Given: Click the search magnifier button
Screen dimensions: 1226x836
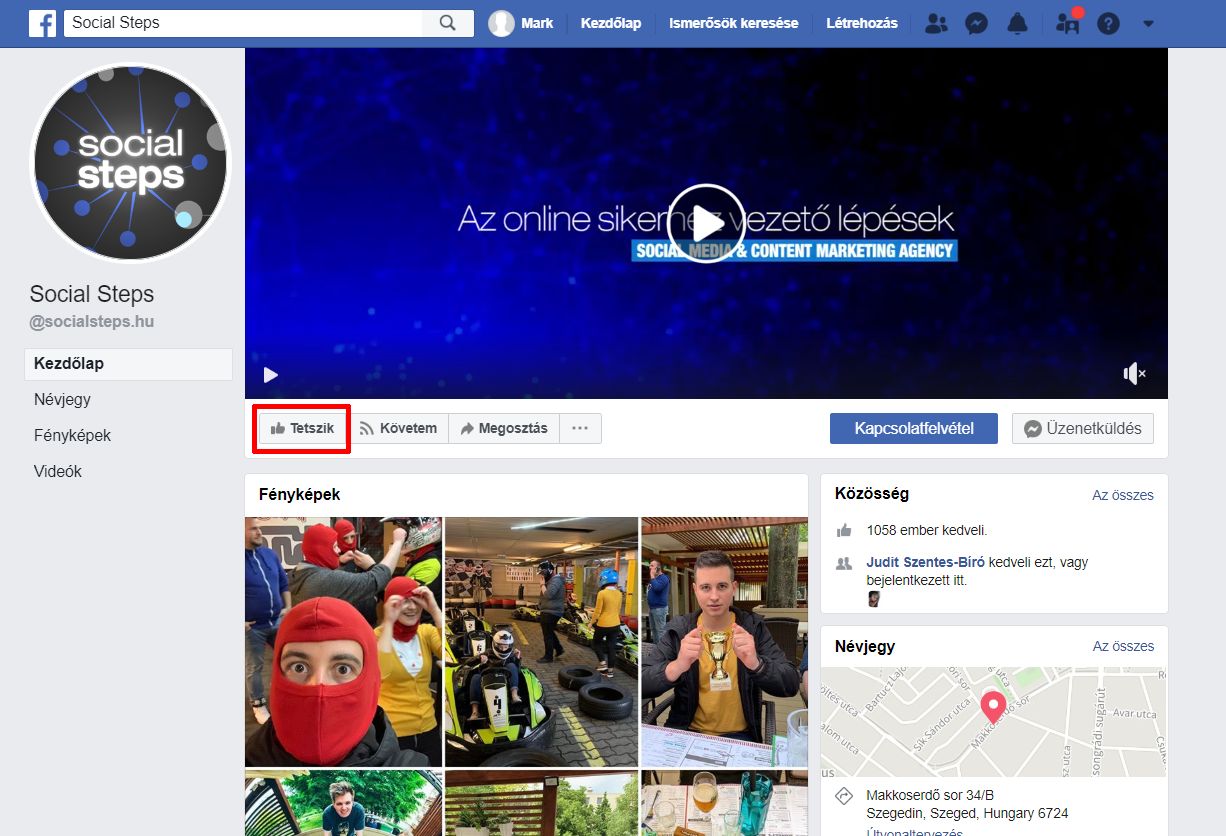Looking at the screenshot, I should [x=448, y=23].
